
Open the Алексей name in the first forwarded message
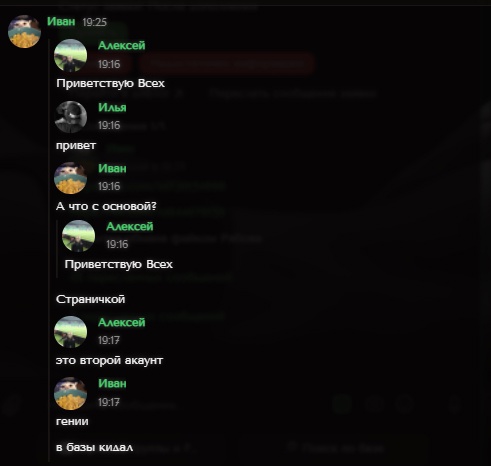click(x=122, y=45)
